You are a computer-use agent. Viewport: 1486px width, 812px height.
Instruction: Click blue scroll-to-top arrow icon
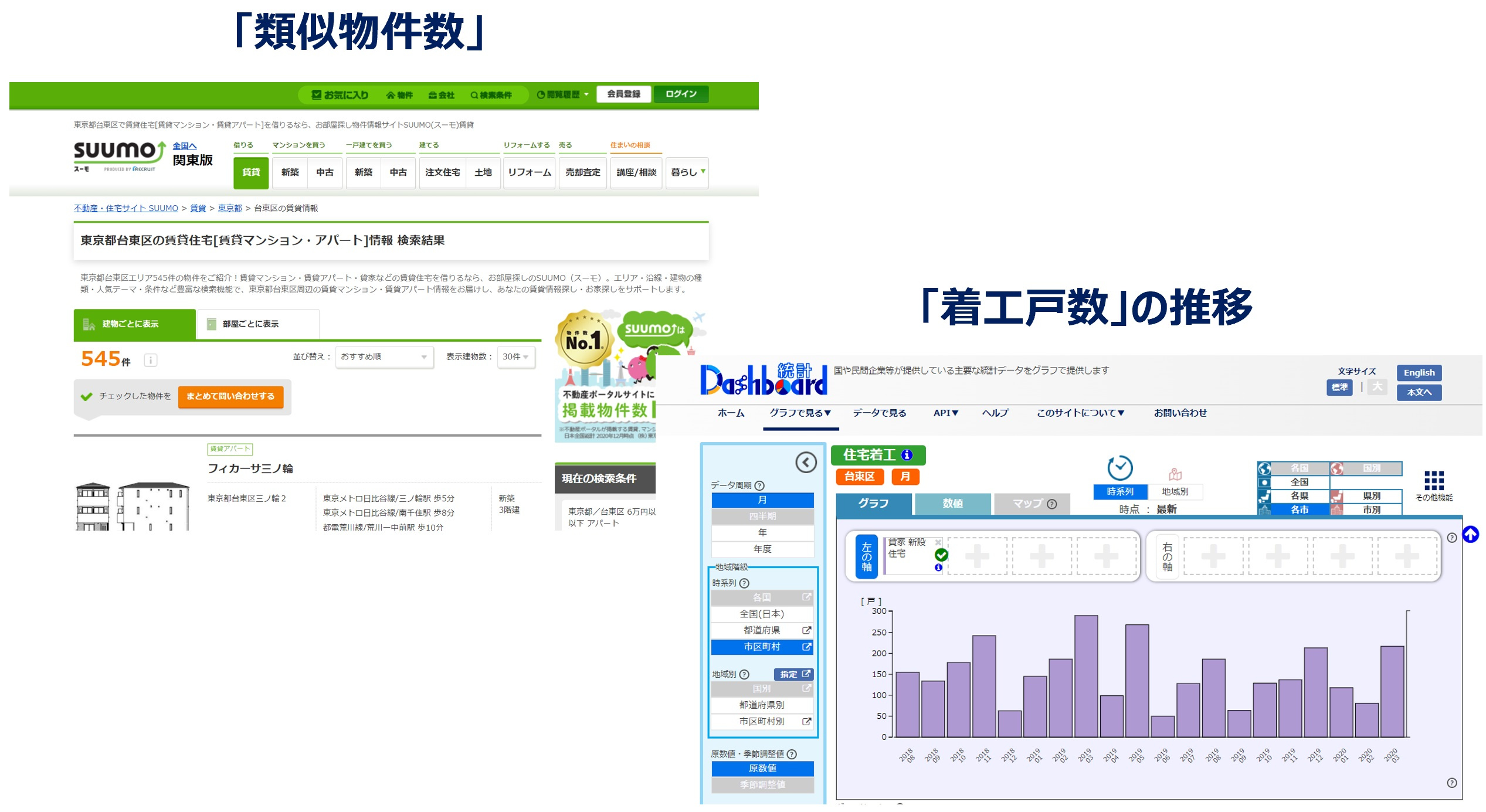(x=1471, y=535)
